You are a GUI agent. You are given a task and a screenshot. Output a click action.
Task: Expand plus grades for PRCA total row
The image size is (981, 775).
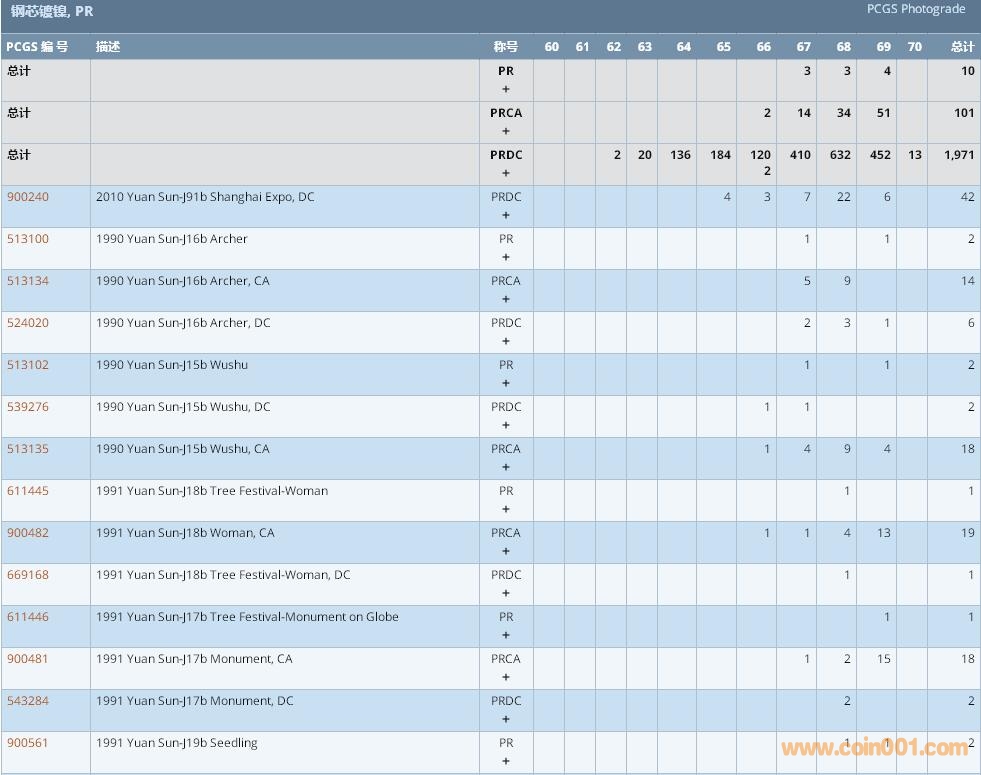(506, 131)
